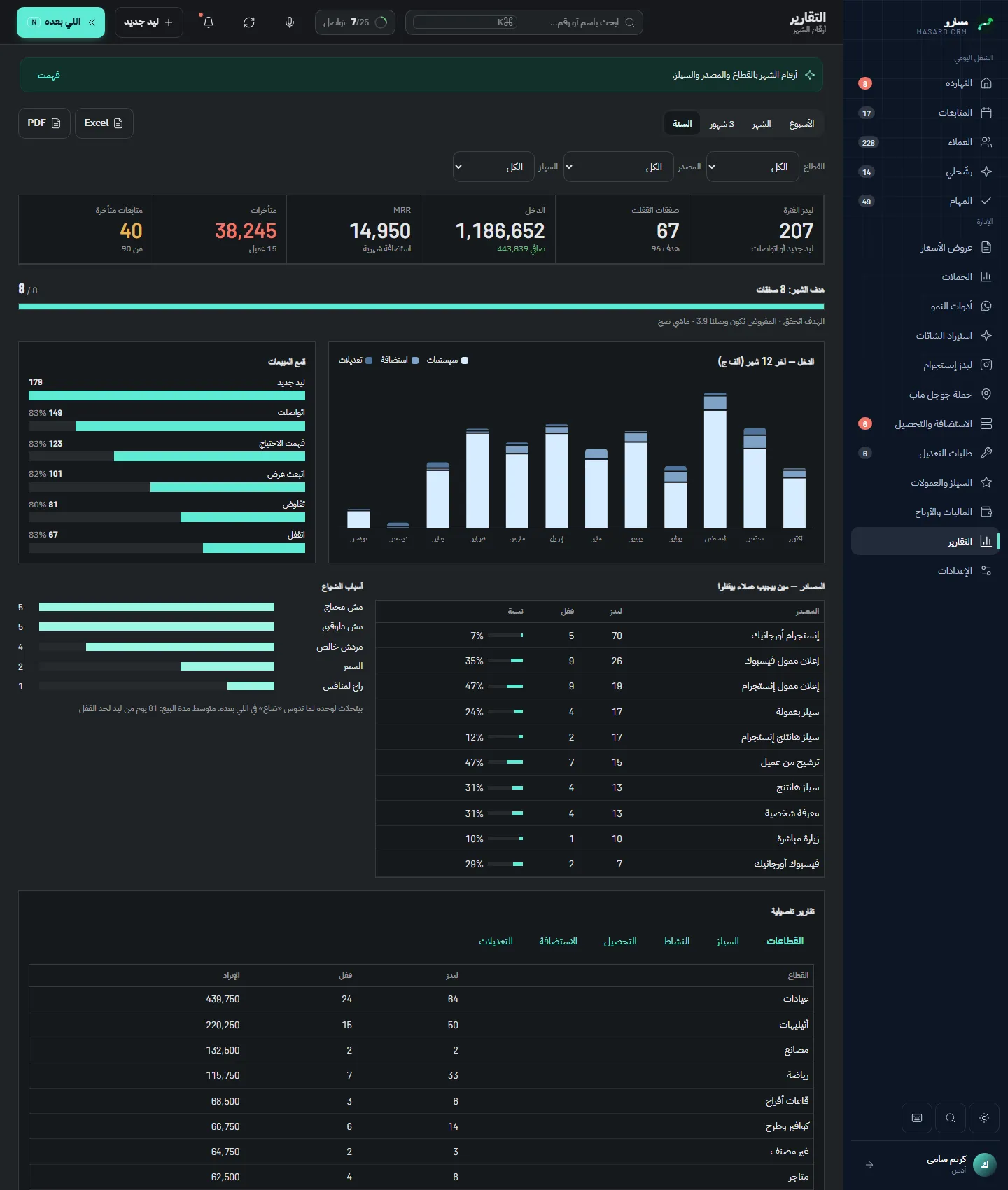Click the إعلان ممول فيسبوك source row
This screenshot has height=1190, width=1008.
point(600,661)
